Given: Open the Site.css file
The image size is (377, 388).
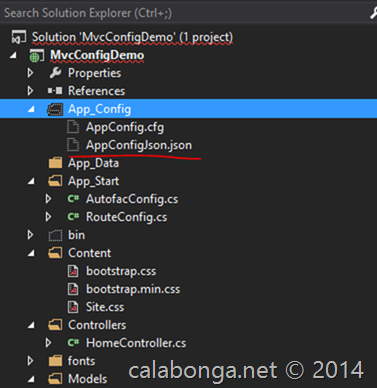Looking at the screenshot, I should pyautogui.click(x=105, y=307).
